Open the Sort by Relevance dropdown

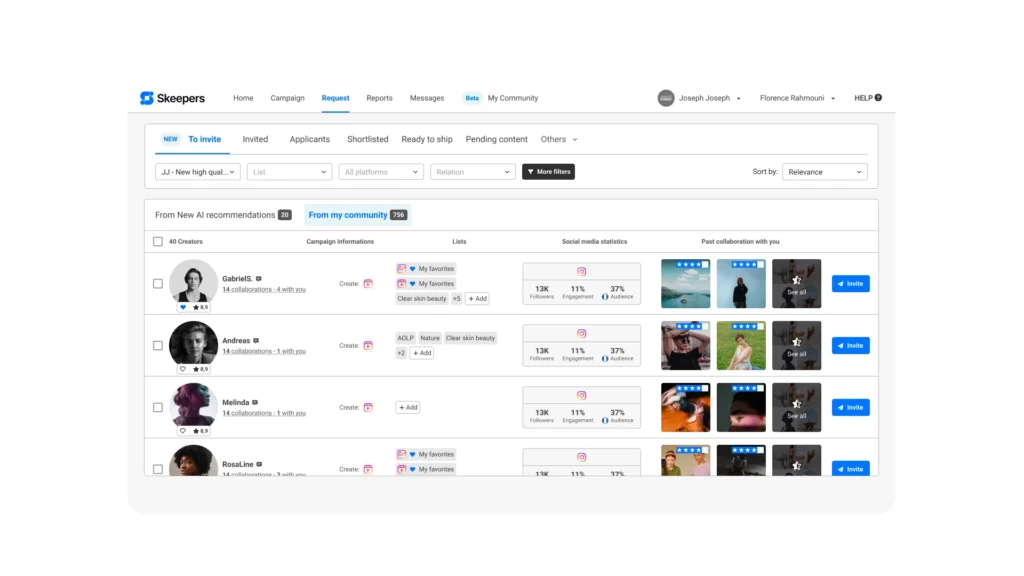[x=825, y=172]
